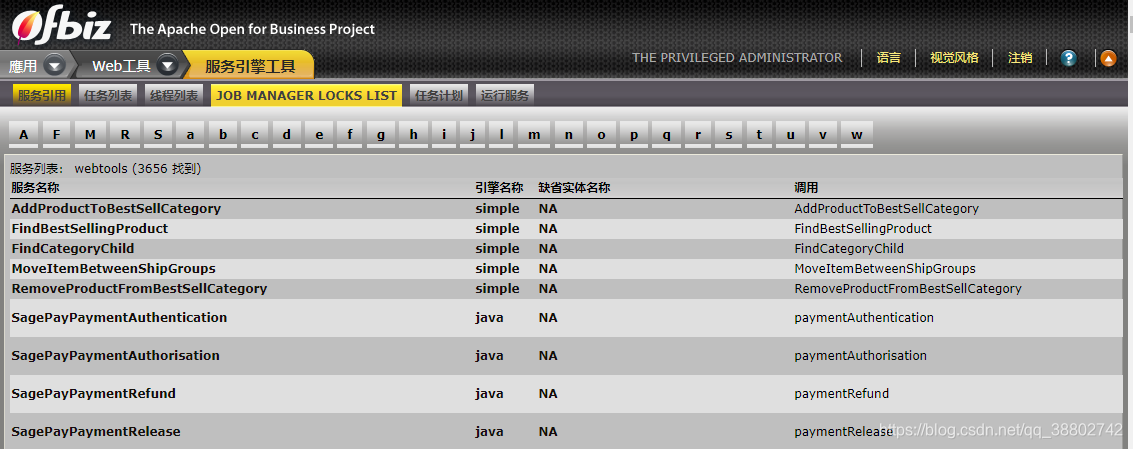
Task: Filter services by lowercase letter h
Action: click(413, 134)
